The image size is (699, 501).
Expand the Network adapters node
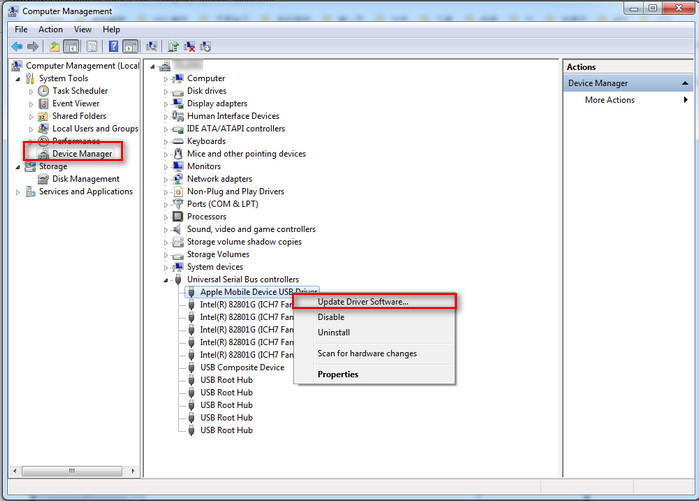167,179
